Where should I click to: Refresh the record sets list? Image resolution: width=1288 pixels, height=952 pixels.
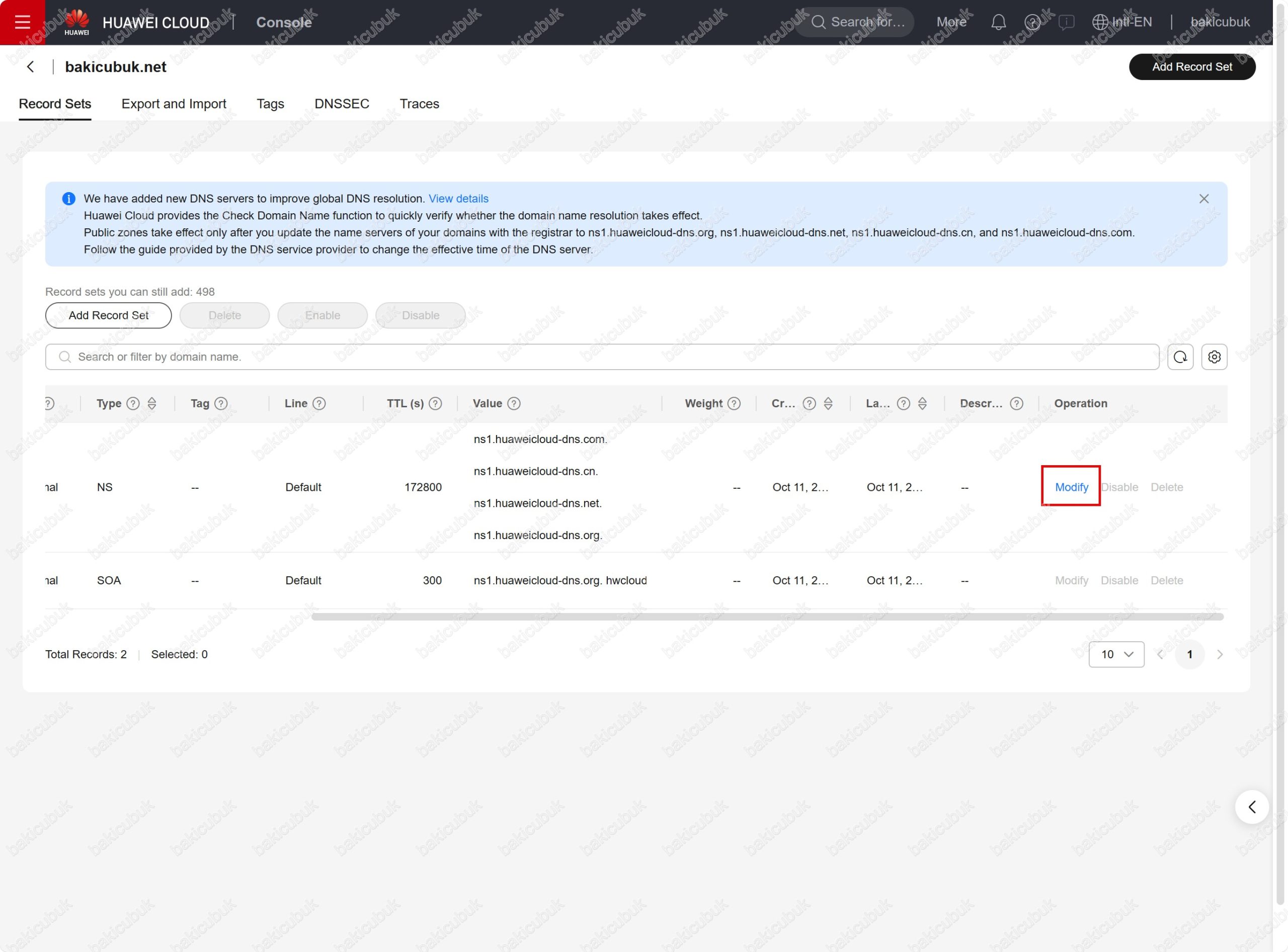point(1180,357)
